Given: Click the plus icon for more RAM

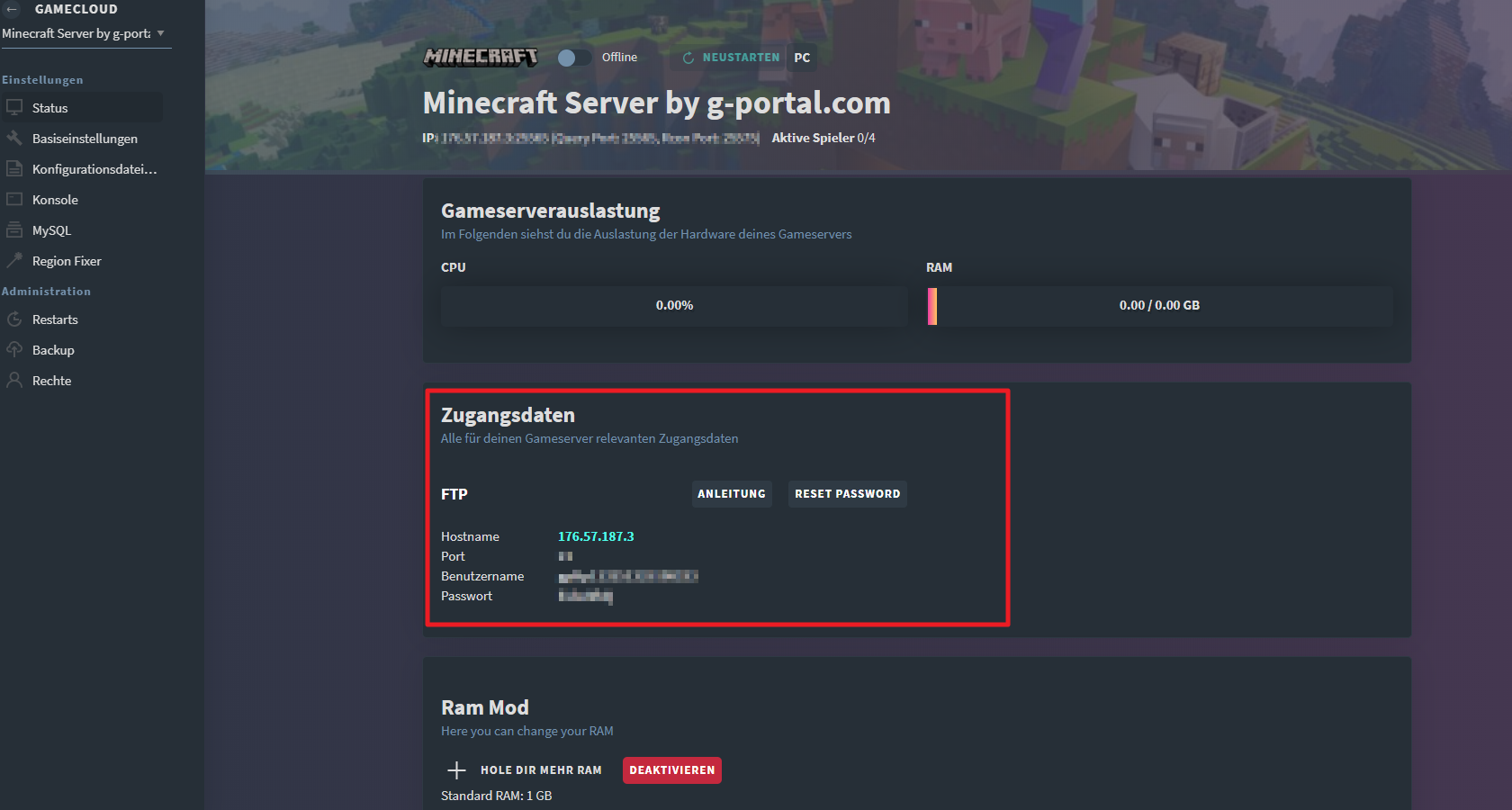Looking at the screenshot, I should point(456,770).
